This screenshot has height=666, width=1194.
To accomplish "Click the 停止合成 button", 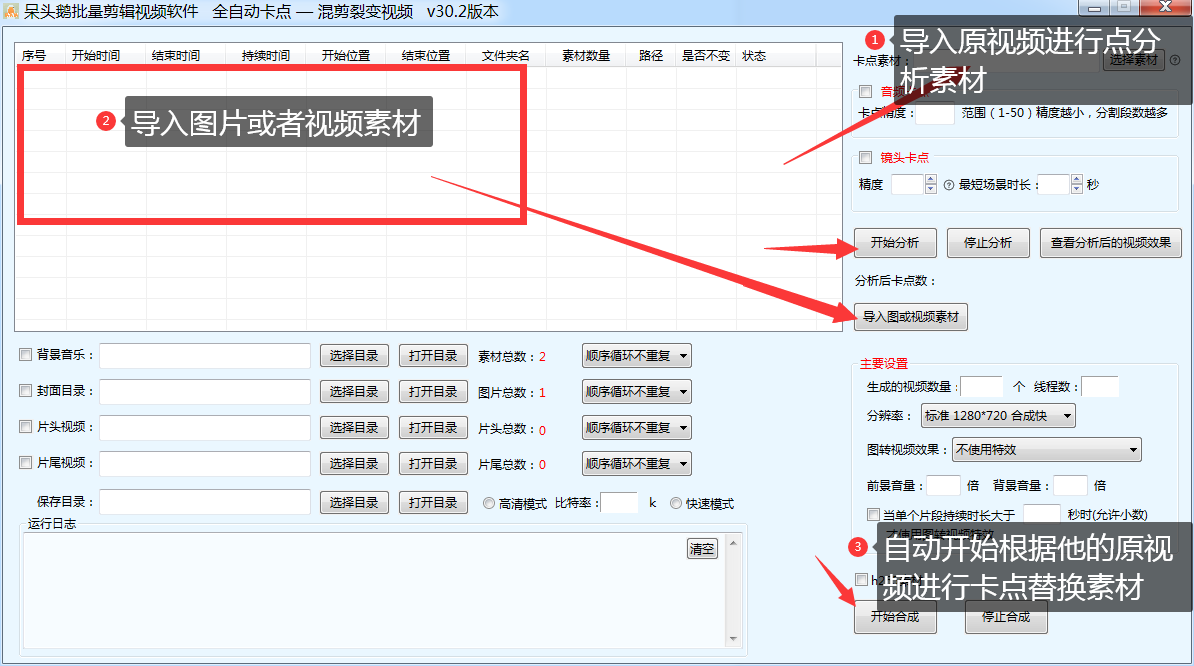I will click(x=1006, y=617).
